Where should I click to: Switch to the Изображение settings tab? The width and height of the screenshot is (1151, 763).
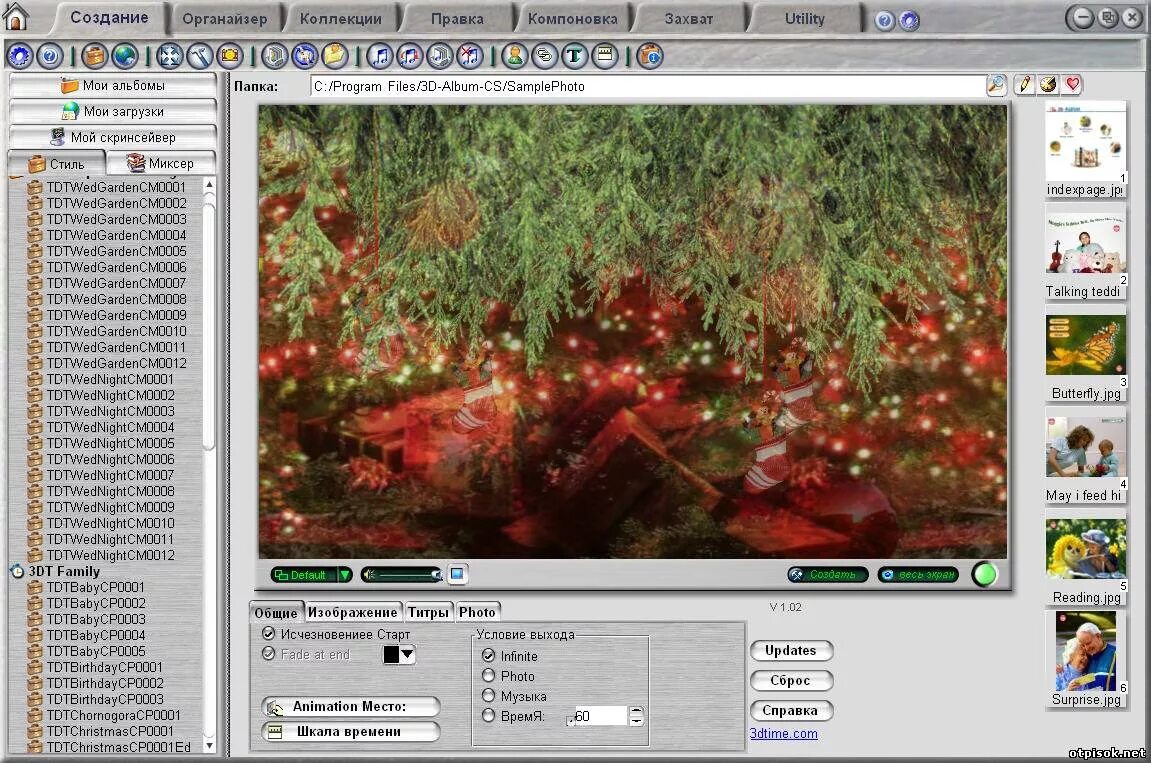pyautogui.click(x=352, y=612)
